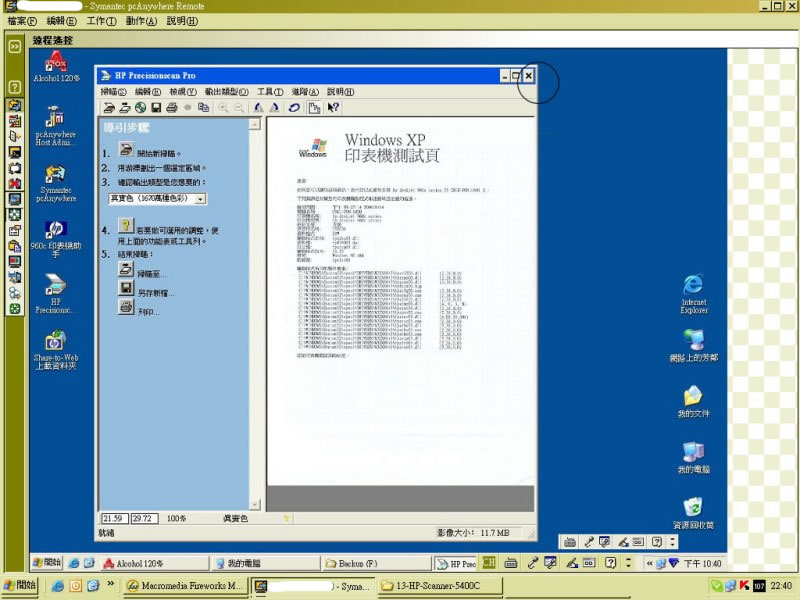Open pcAnywhere Host Admin desktop shortcut
The height and width of the screenshot is (600, 800).
56,126
